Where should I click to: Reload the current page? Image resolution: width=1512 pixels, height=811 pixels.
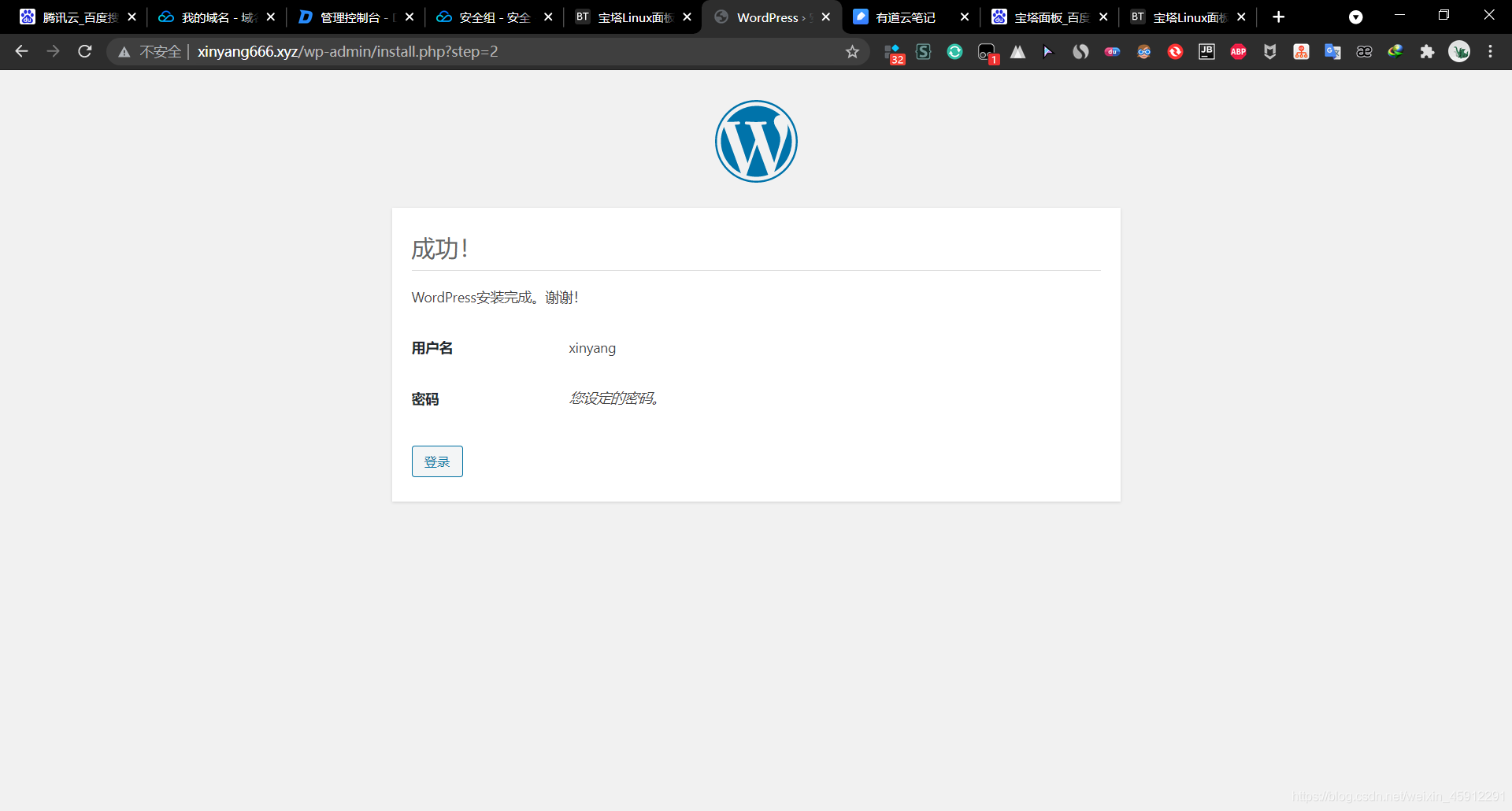[x=85, y=51]
